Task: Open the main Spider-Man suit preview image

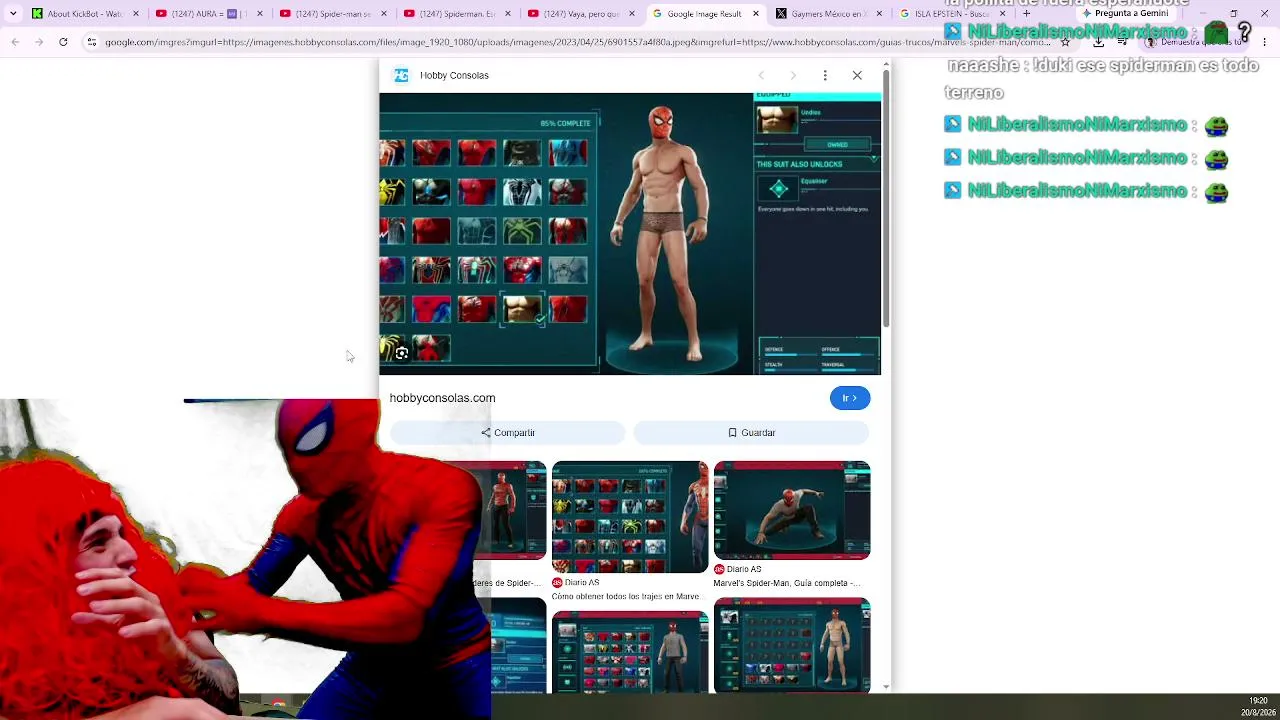Action: coord(630,234)
